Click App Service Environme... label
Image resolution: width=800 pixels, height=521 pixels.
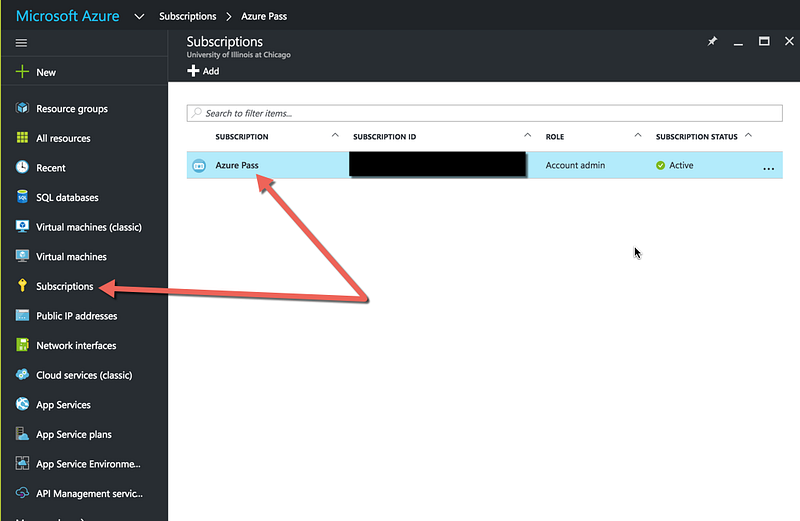[88, 464]
